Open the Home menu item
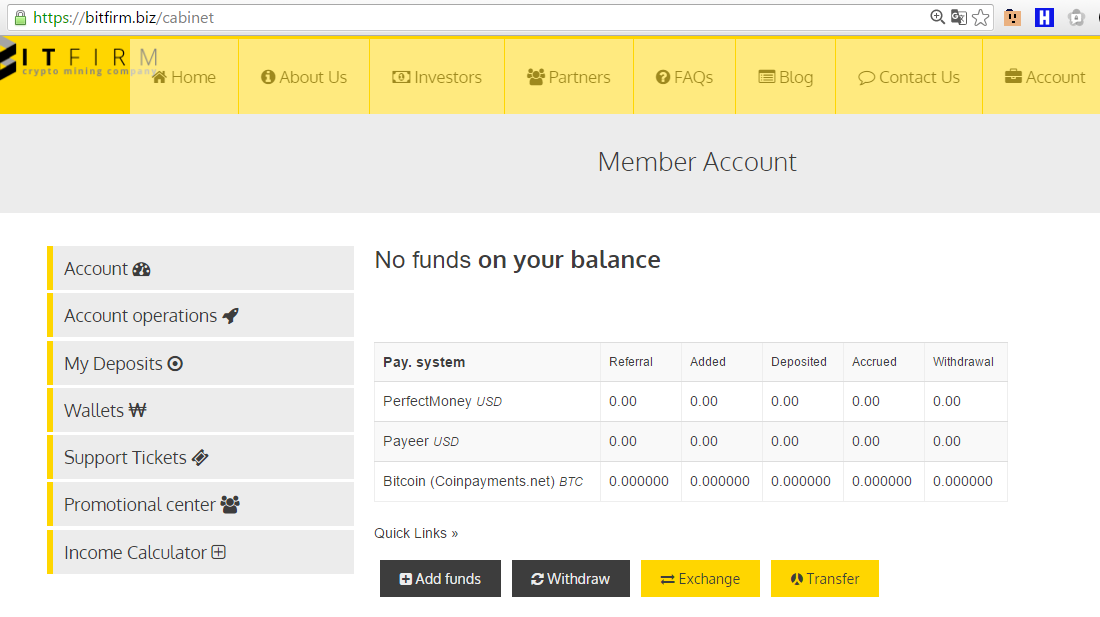Image resolution: width=1100 pixels, height=617 pixels. click(x=184, y=77)
